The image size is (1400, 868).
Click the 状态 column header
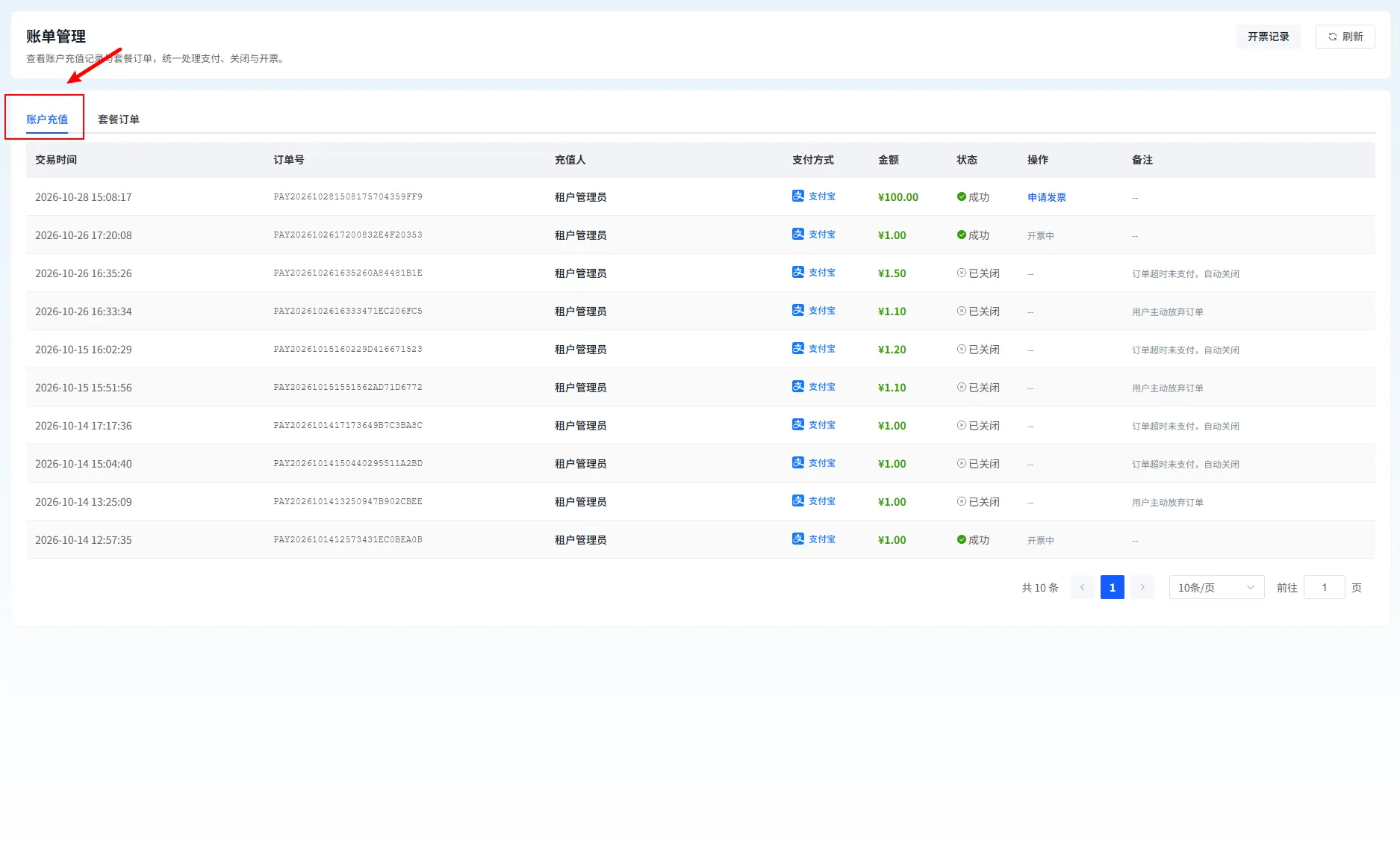967,160
